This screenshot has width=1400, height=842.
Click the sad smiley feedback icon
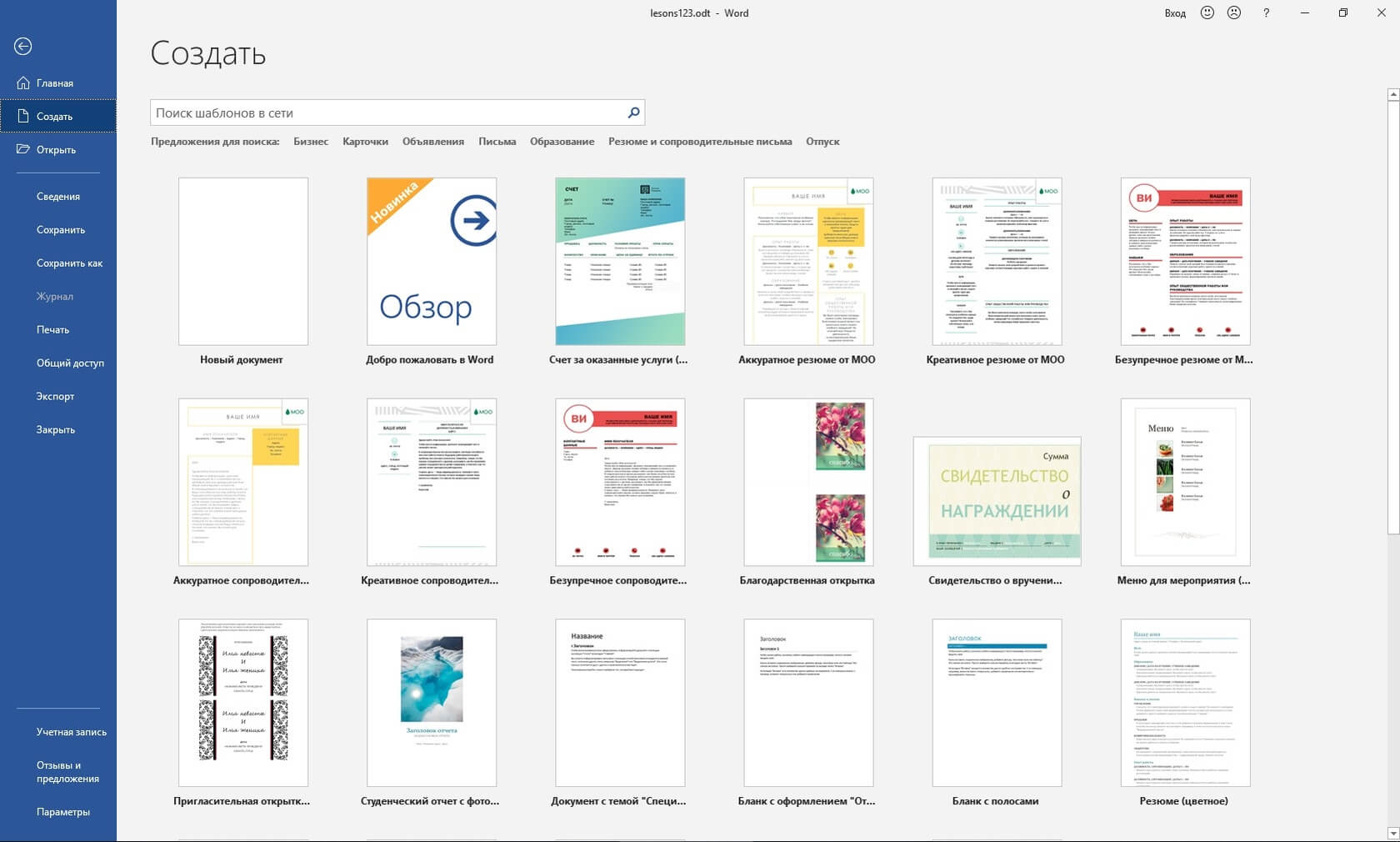pyautogui.click(x=1234, y=13)
